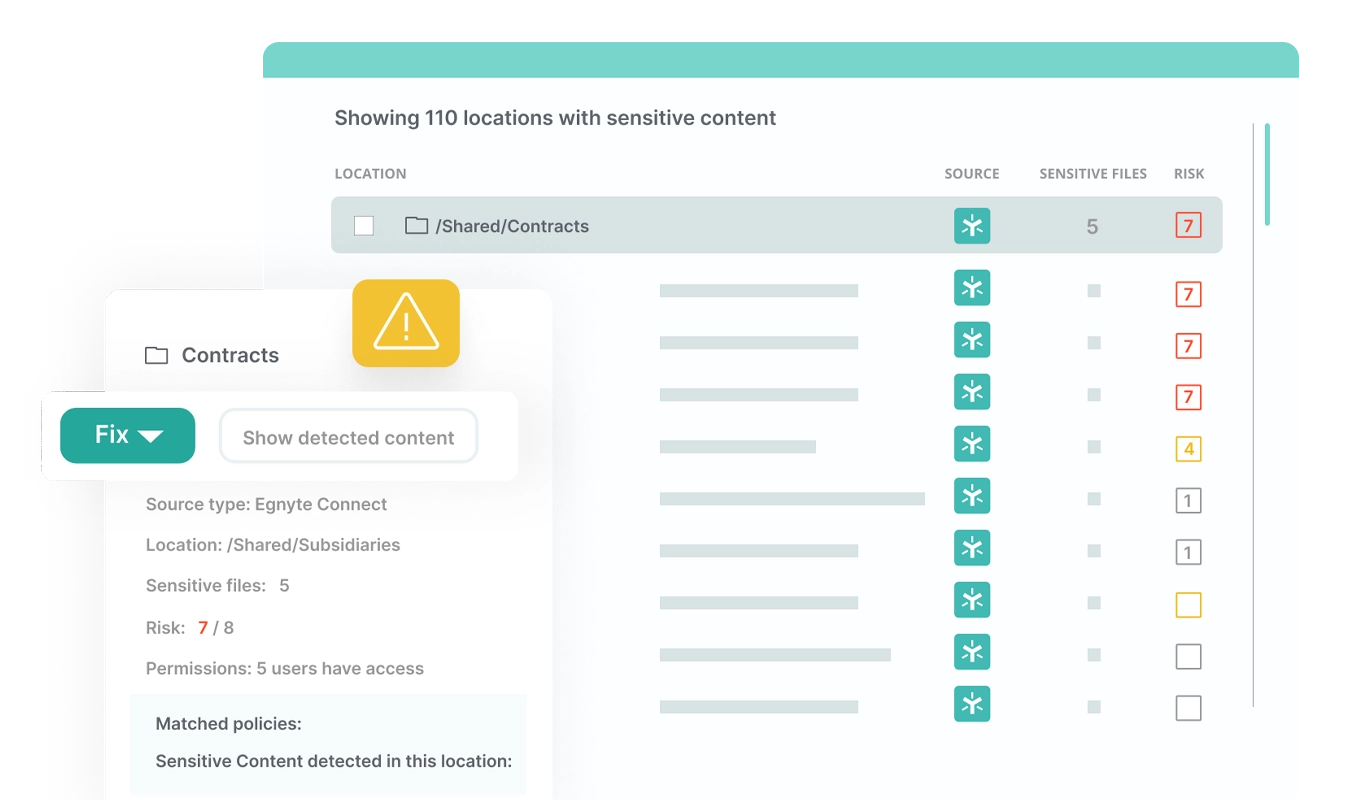Sort by the RISK column header
Image resolution: width=1360 pixels, height=800 pixels.
coord(1188,173)
